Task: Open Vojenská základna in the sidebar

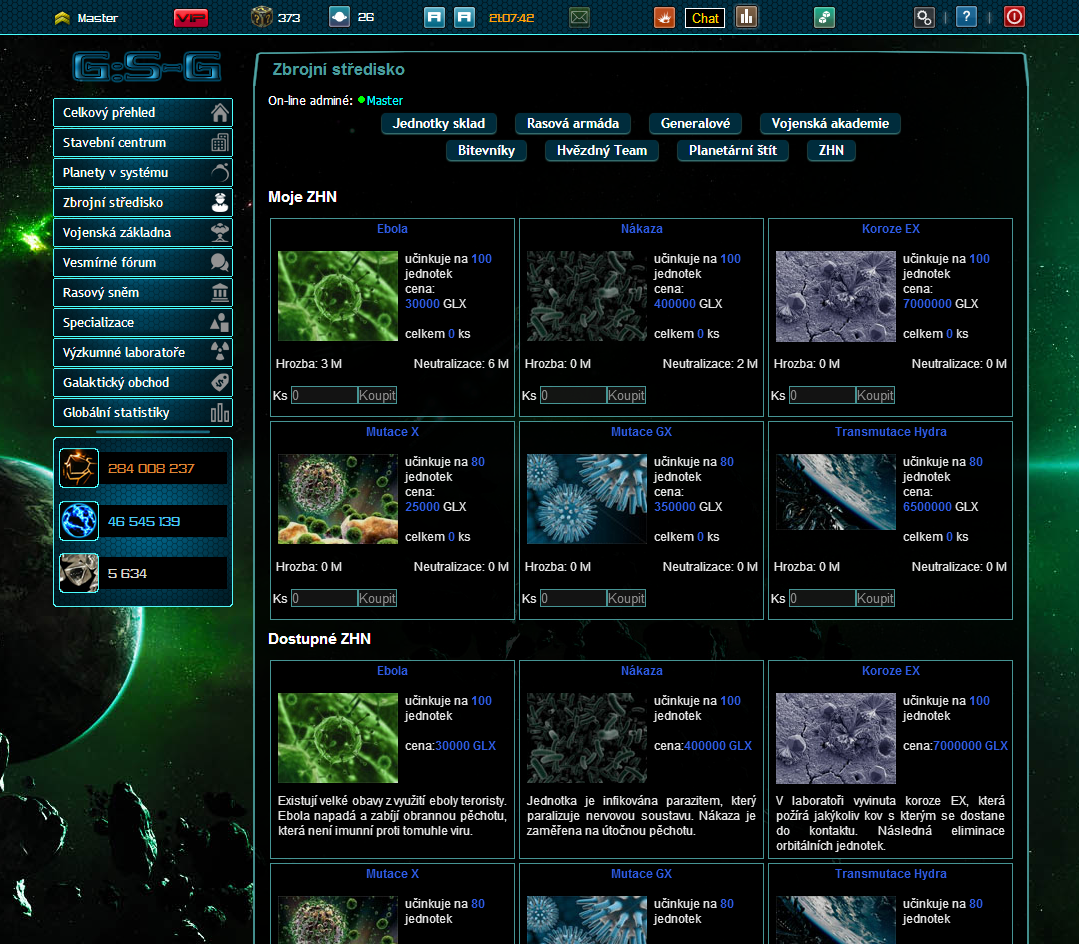Action: pyautogui.click(x=143, y=233)
